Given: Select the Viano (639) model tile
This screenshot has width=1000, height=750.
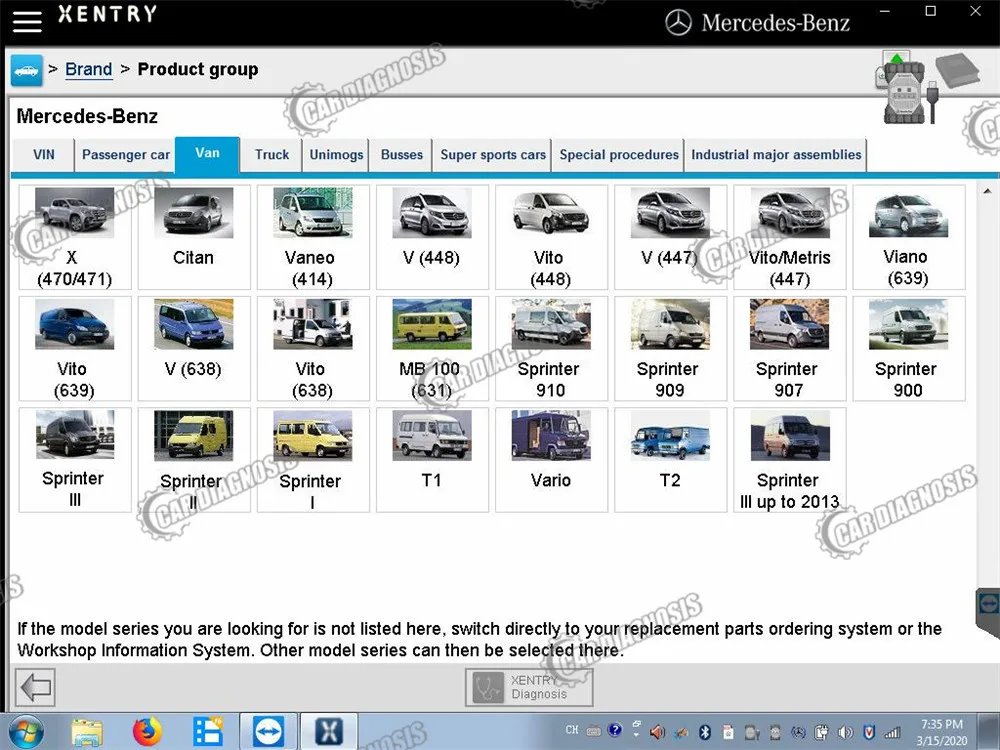Looking at the screenshot, I should (908, 237).
